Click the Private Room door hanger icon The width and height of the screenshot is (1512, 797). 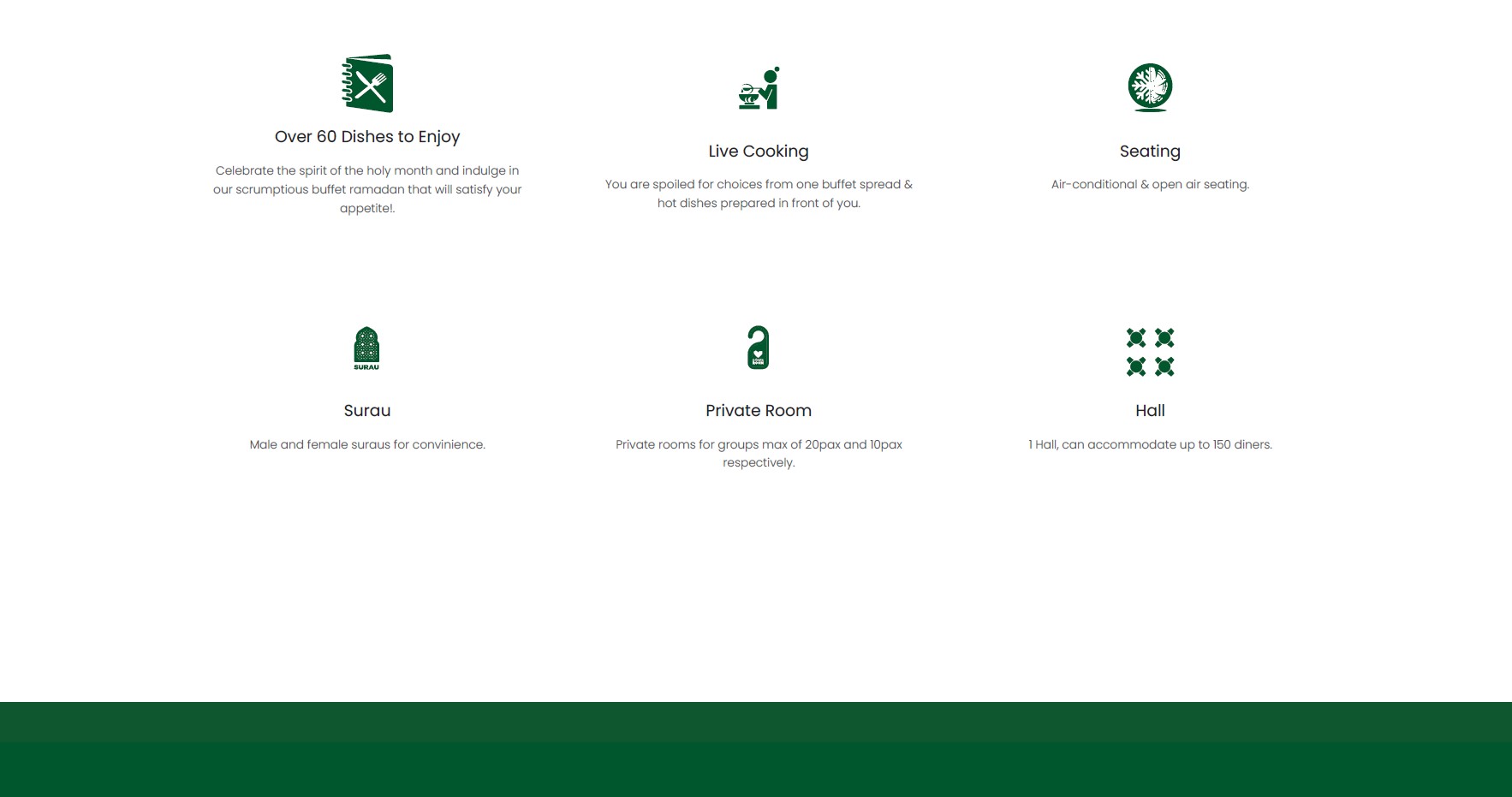click(758, 348)
